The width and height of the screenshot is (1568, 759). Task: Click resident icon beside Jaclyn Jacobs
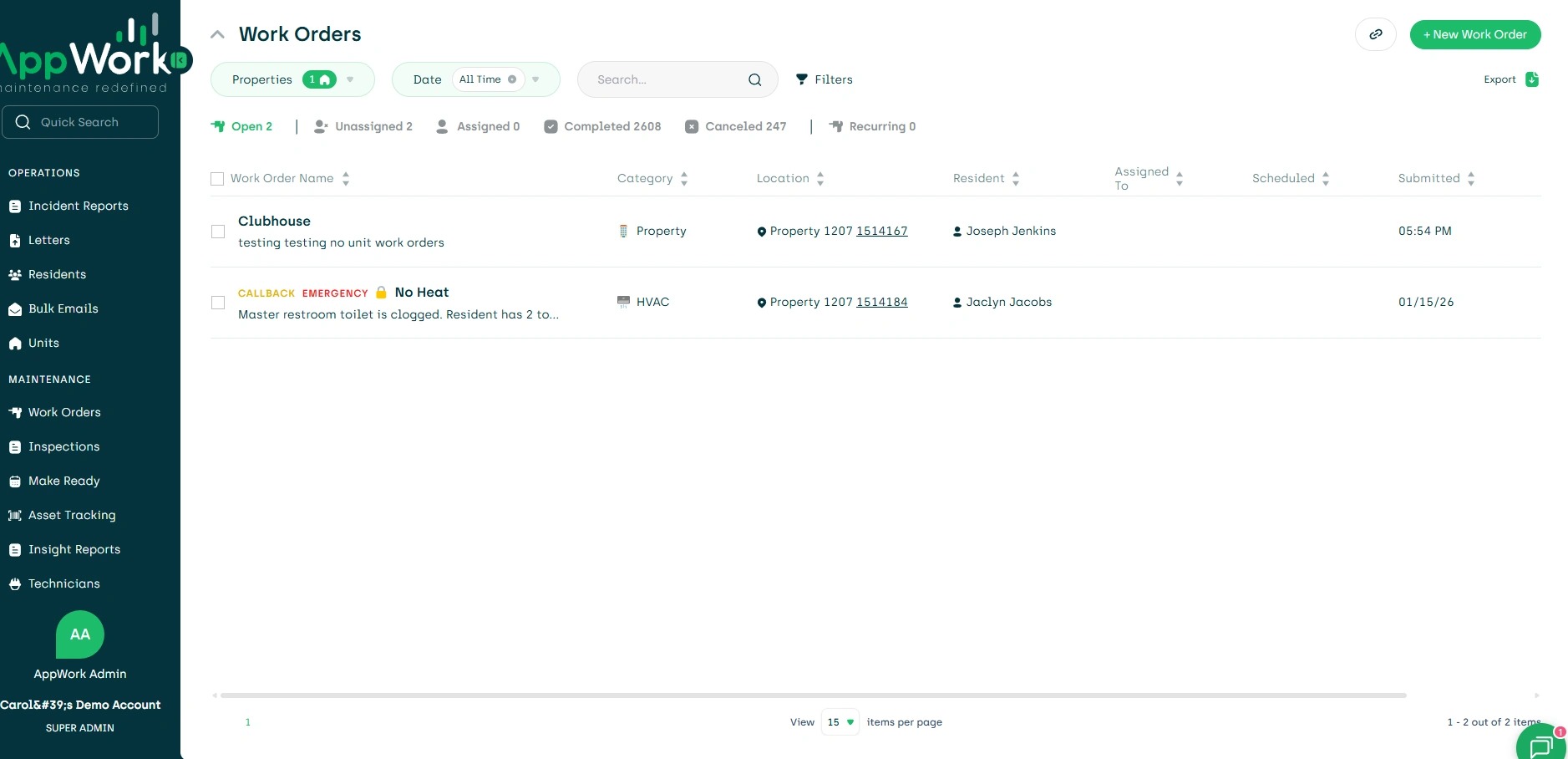coord(957,303)
